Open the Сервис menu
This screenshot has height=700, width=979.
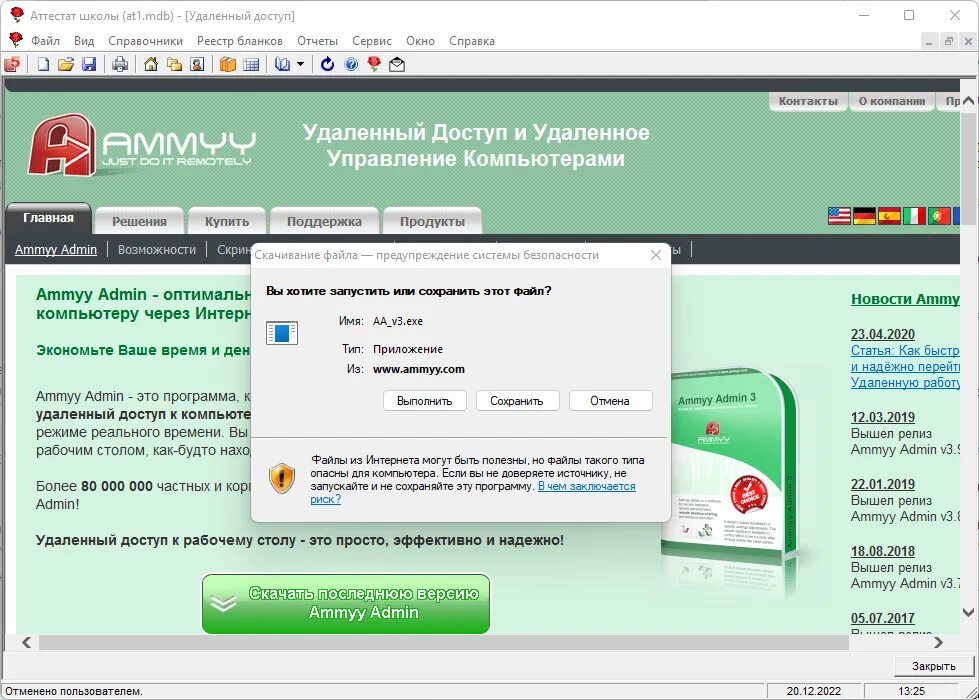coord(371,41)
